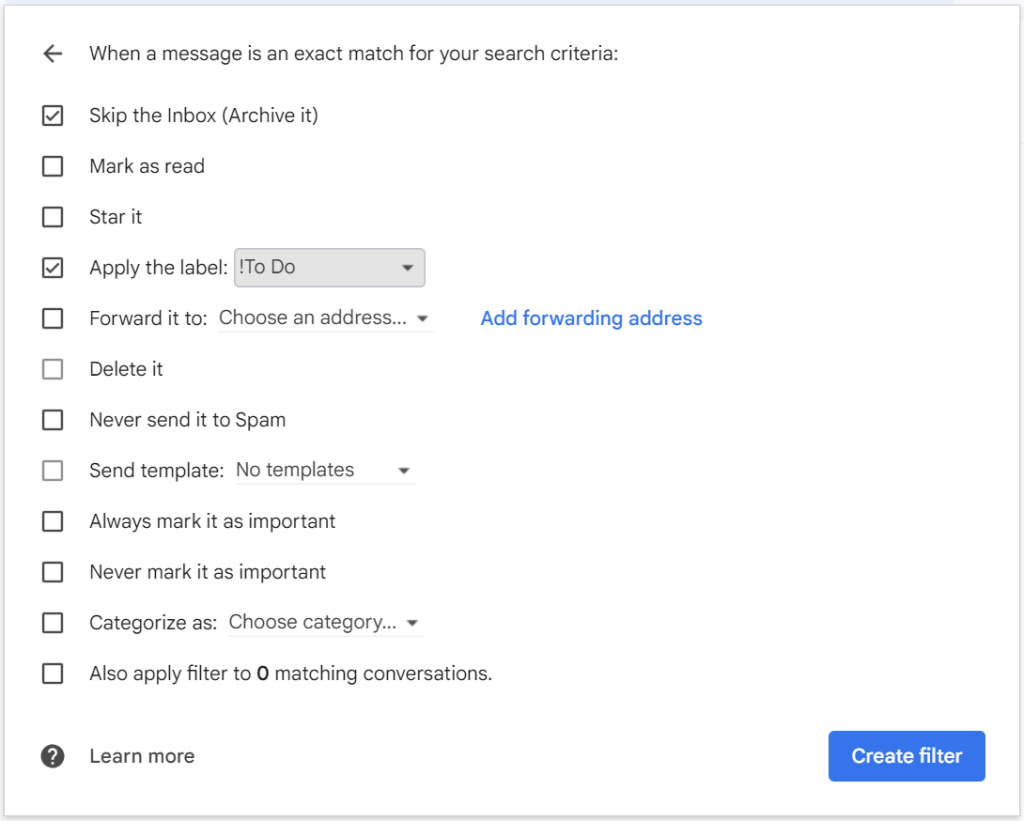This screenshot has width=1024, height=821.
Task: Check Also apply filter to matching conversations
Action: (x=52, y=674)
